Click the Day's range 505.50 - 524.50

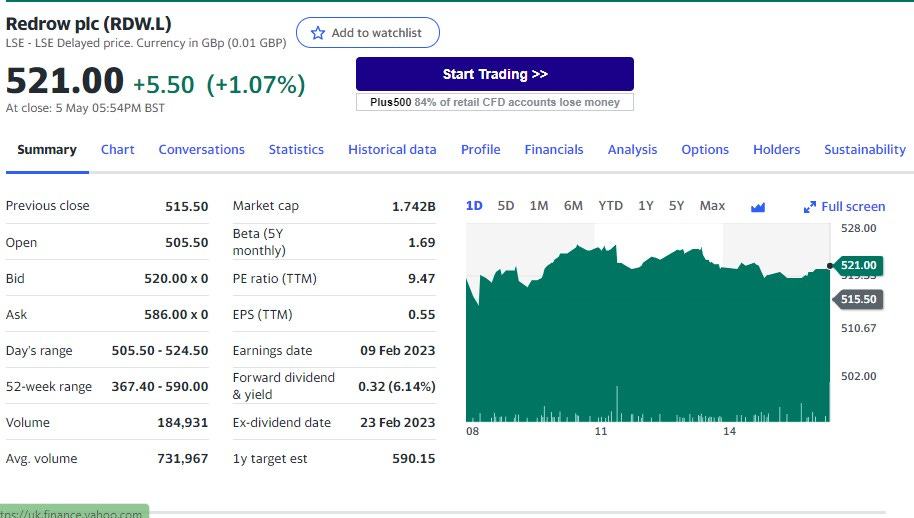[160, 351]
